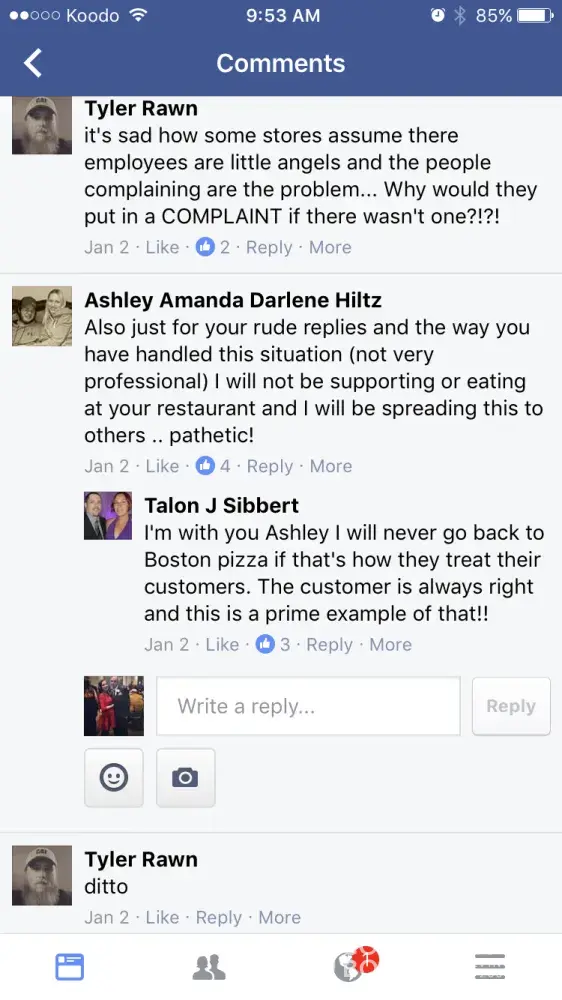Open More options on Ashley's comment
Screen dimensions: 562x1000
tap(330, 466)
